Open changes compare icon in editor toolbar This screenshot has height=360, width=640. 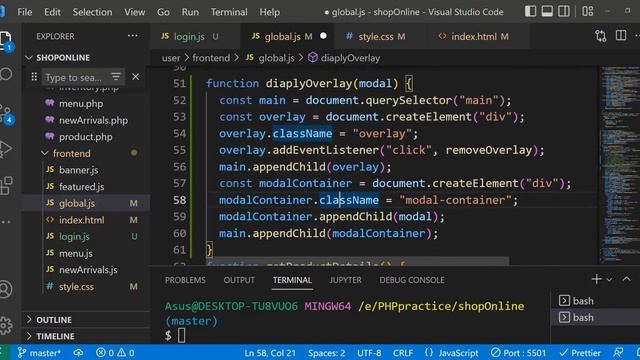point(601,36)
